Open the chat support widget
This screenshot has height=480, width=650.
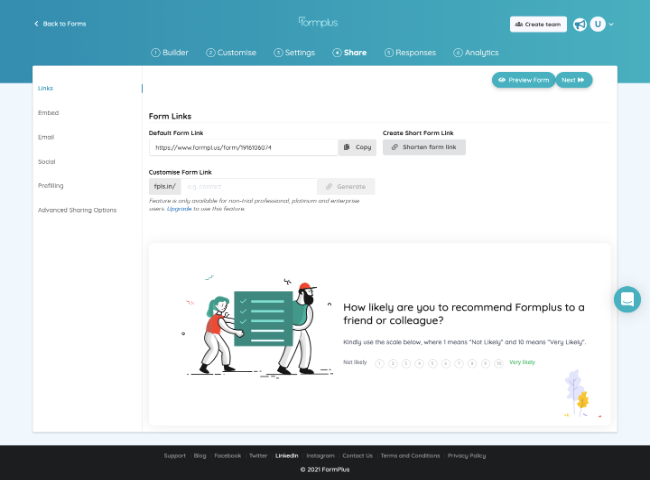point(627,299)
